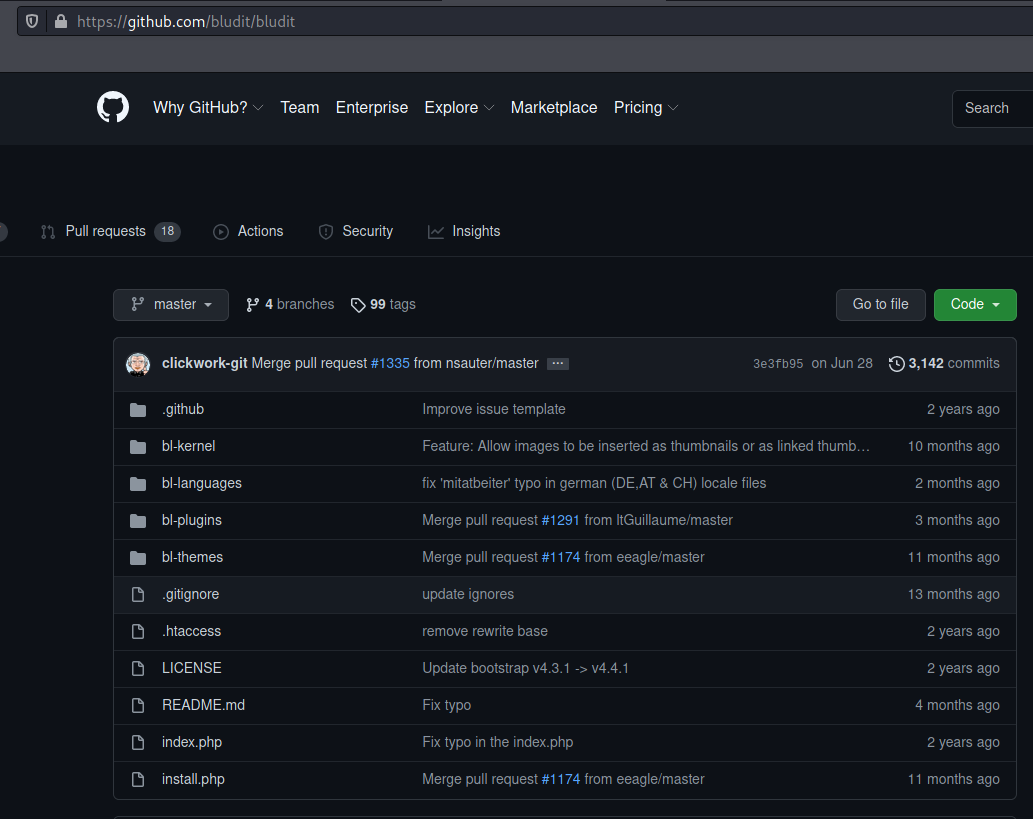Click the .htaccess file icon
Viewport: 1033px width, 819px height.
[138, 631]
